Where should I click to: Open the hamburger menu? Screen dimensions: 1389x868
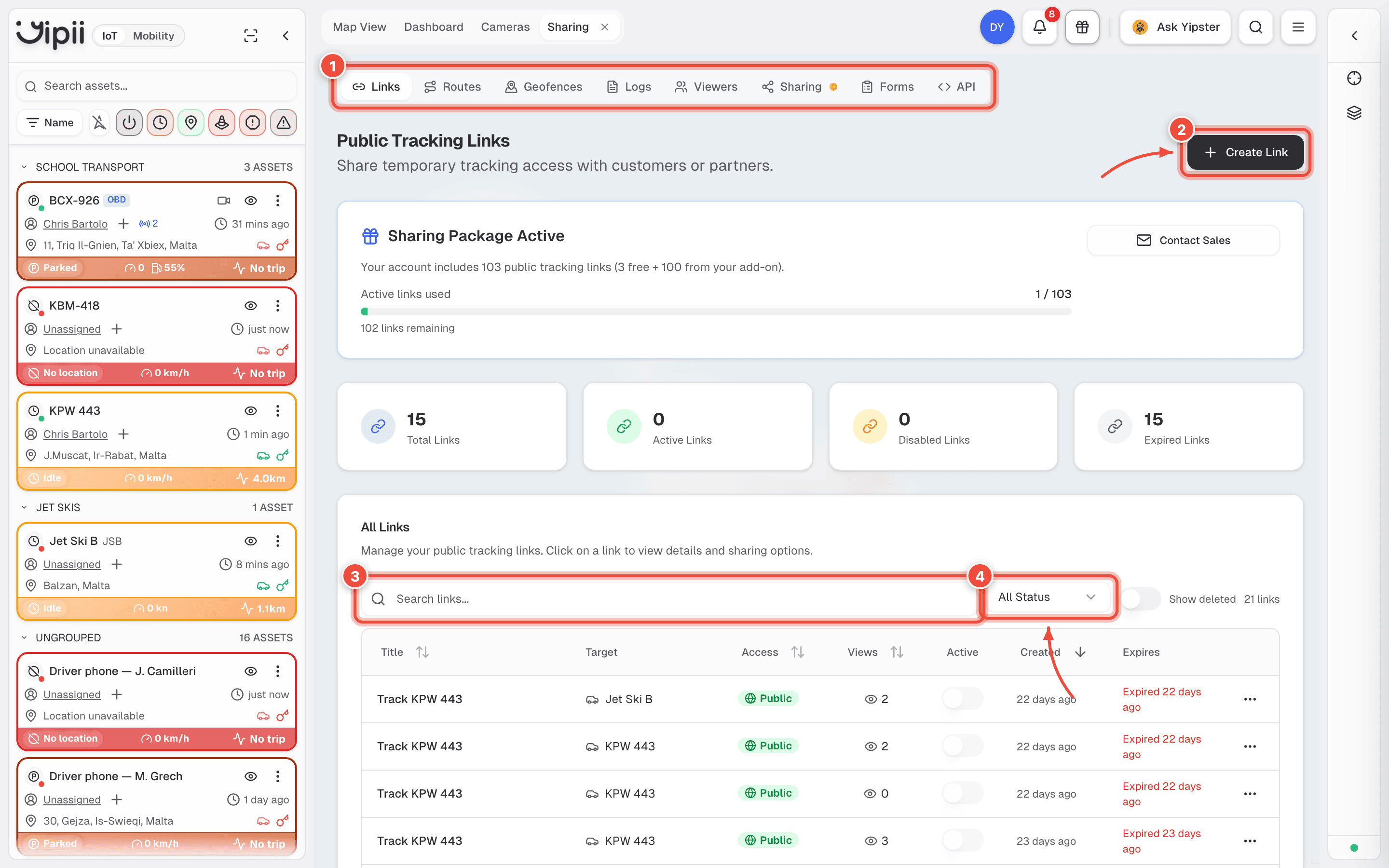coord(1298,27)
